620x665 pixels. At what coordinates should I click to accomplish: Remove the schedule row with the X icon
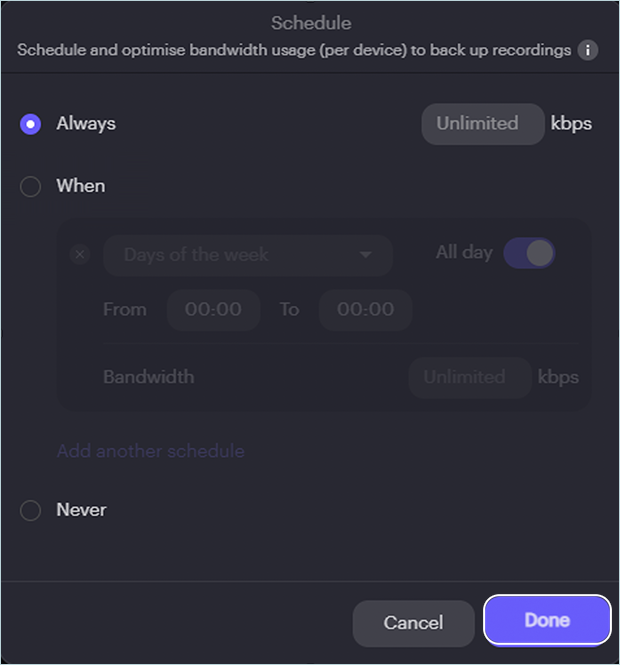click(x=80, y=255)
